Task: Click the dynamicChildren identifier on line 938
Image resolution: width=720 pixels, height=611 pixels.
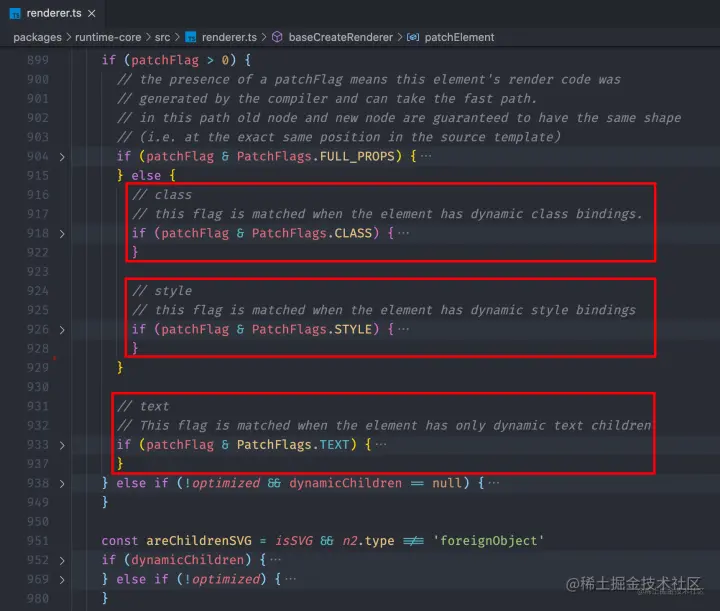Action: (345, 483)
